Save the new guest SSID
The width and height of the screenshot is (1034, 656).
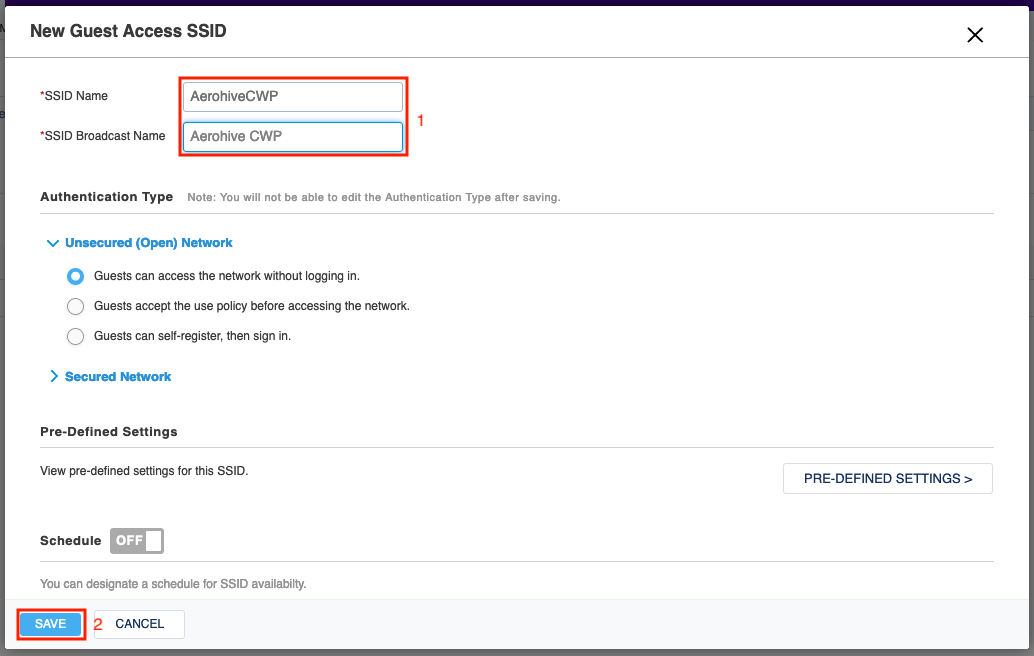(50, 624)
